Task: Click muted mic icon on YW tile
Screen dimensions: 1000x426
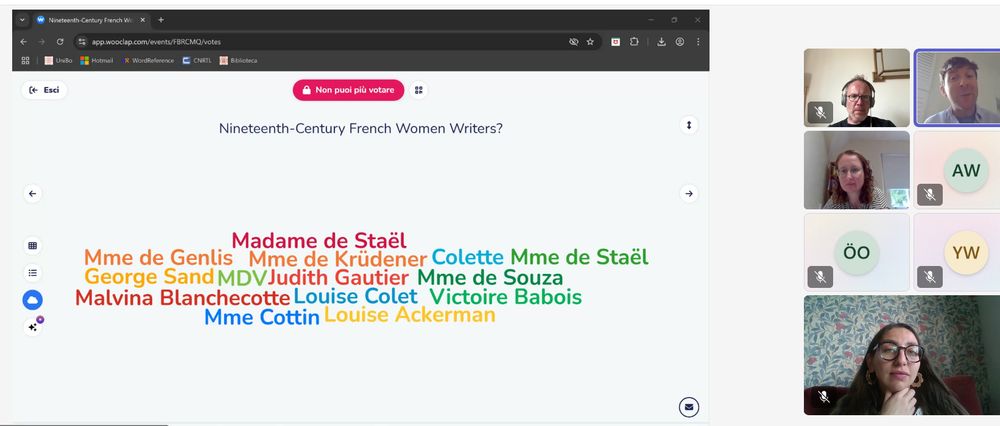Action: [930, 276]
